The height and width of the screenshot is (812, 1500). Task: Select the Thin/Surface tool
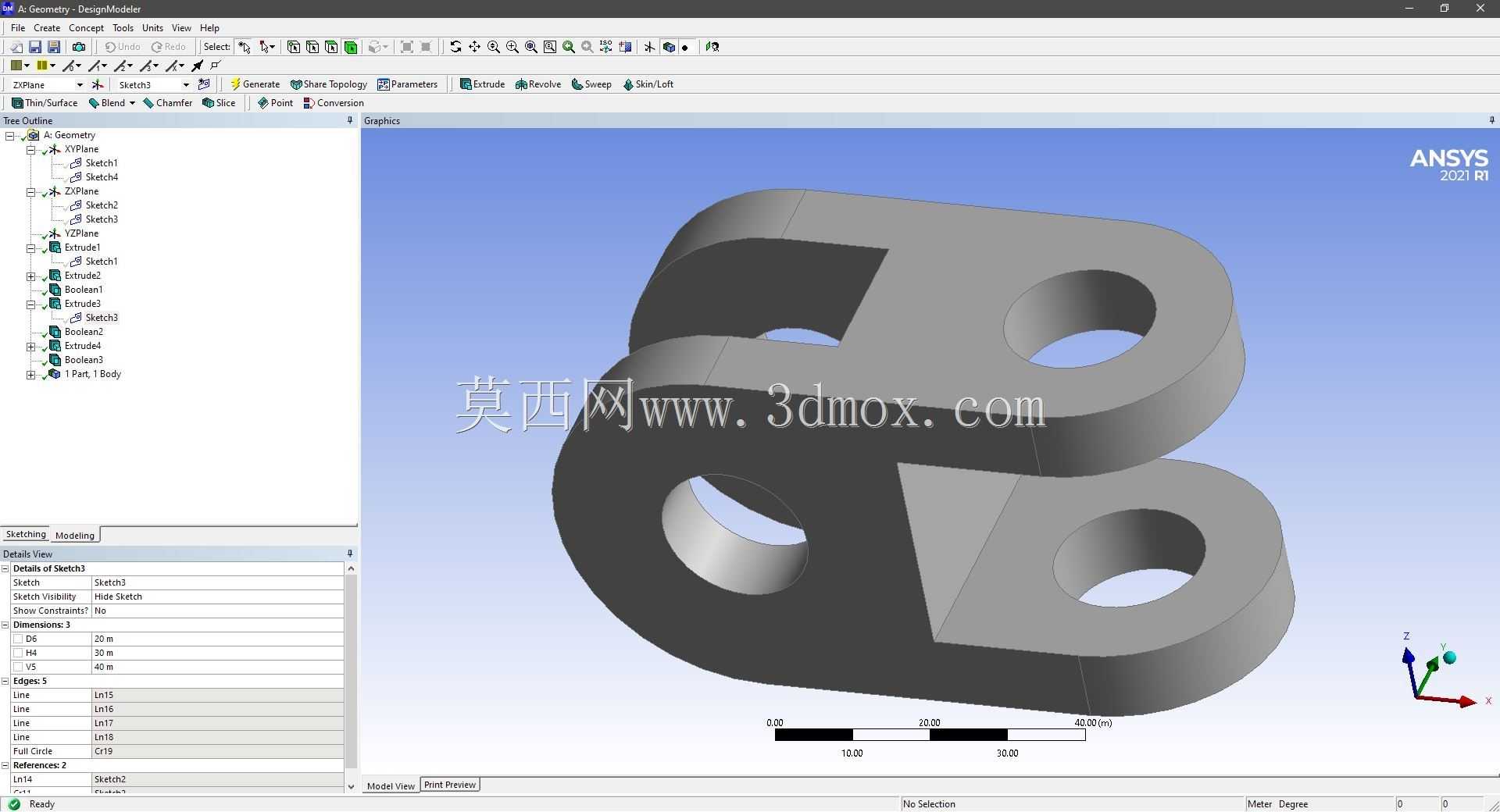point(45,103)
